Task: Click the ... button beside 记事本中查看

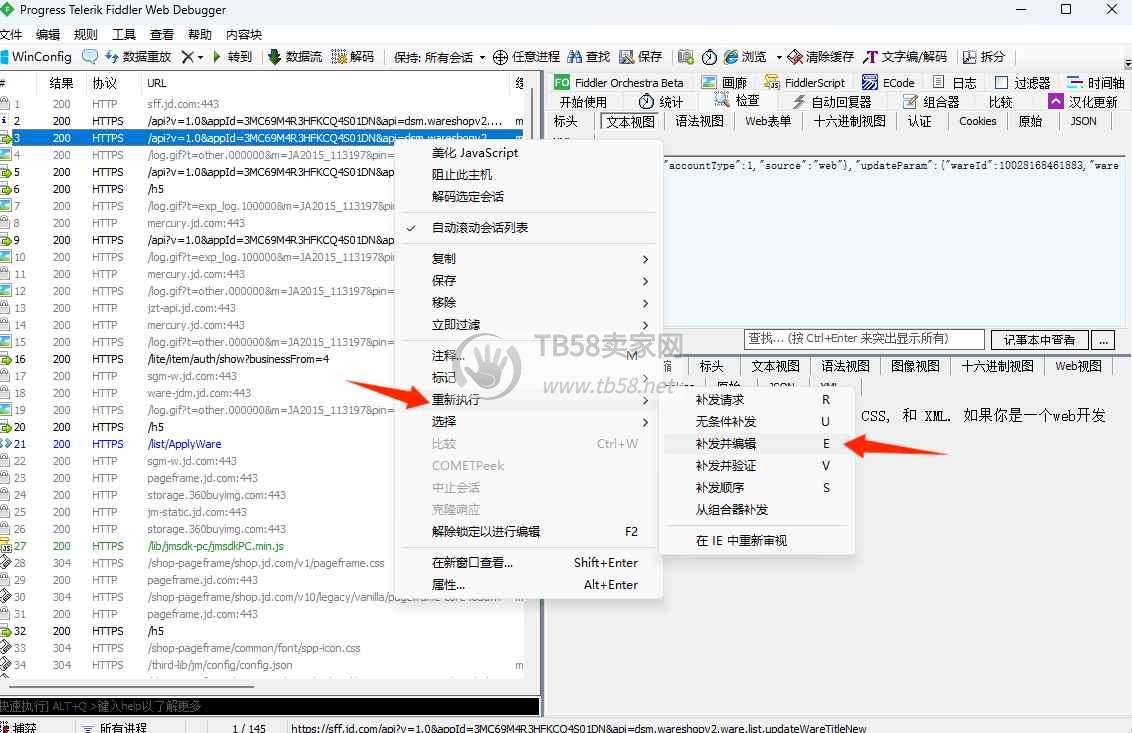Action: coord(1103,339)
